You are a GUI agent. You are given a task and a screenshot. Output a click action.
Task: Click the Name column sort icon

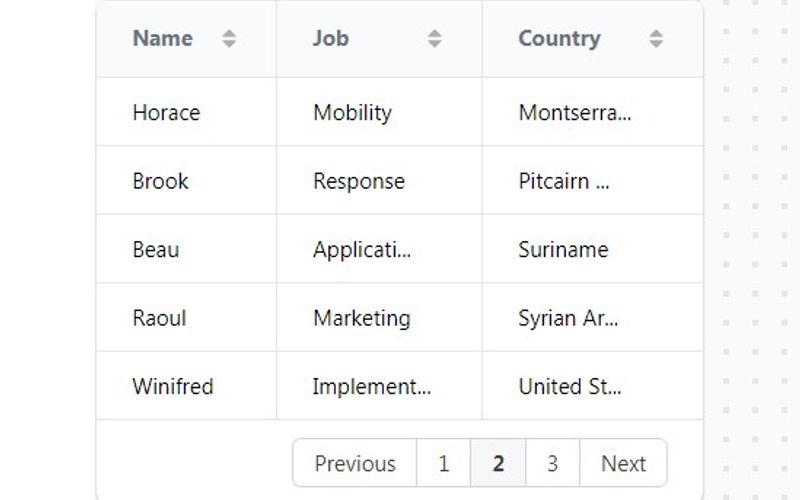click(x=229, y=39)
